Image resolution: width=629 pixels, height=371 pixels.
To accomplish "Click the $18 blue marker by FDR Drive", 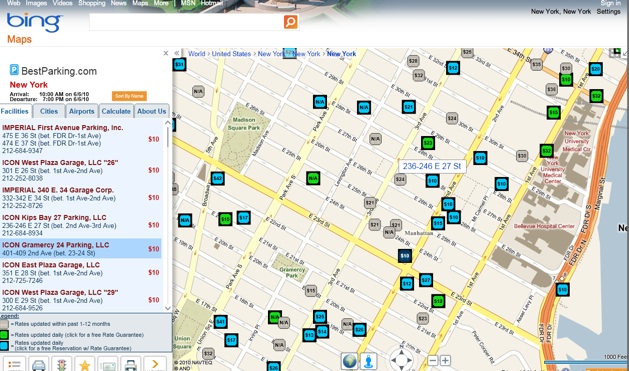I will tap(562, 289).
